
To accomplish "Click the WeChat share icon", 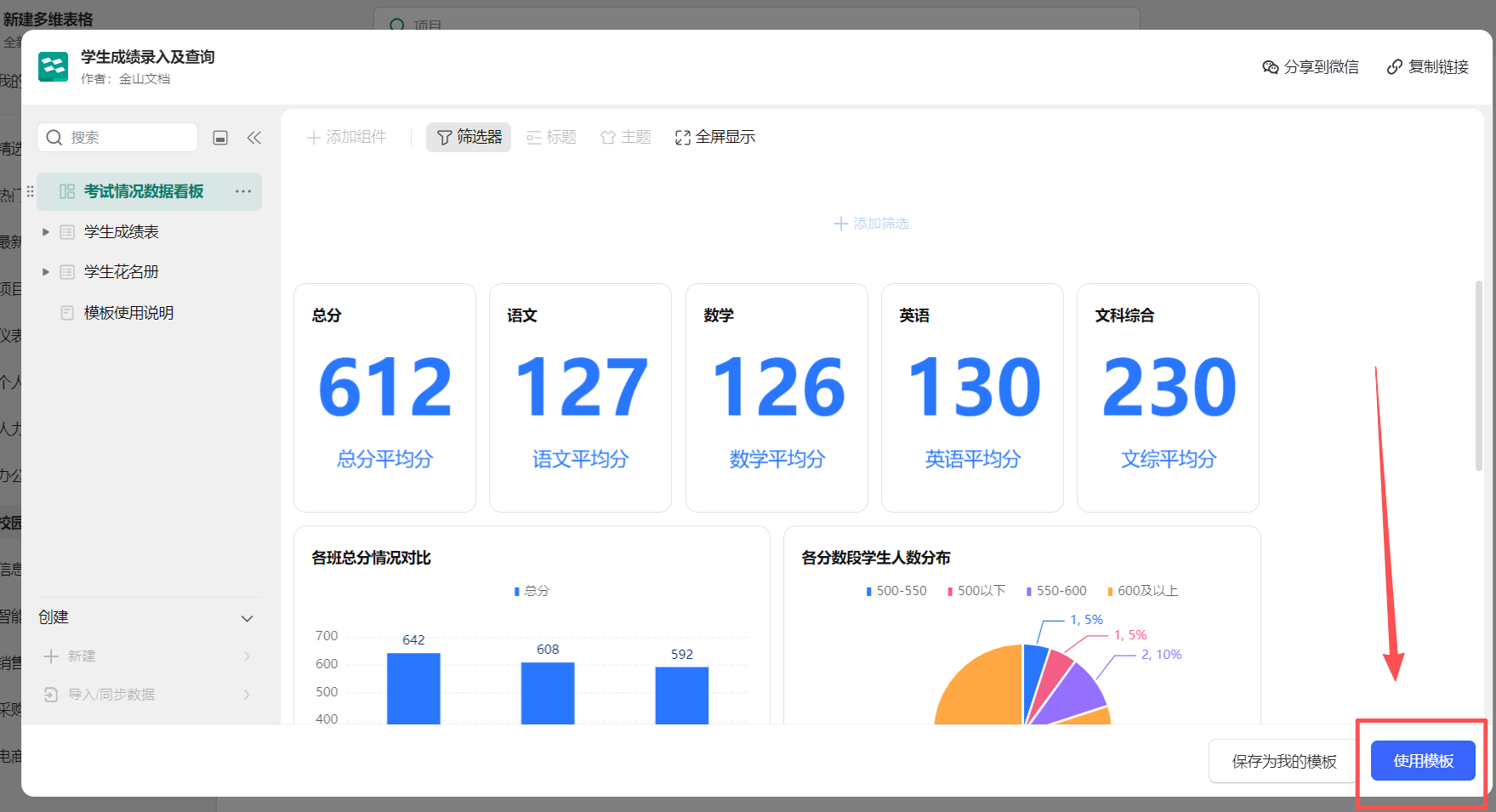I will [x=1270, y=67].
